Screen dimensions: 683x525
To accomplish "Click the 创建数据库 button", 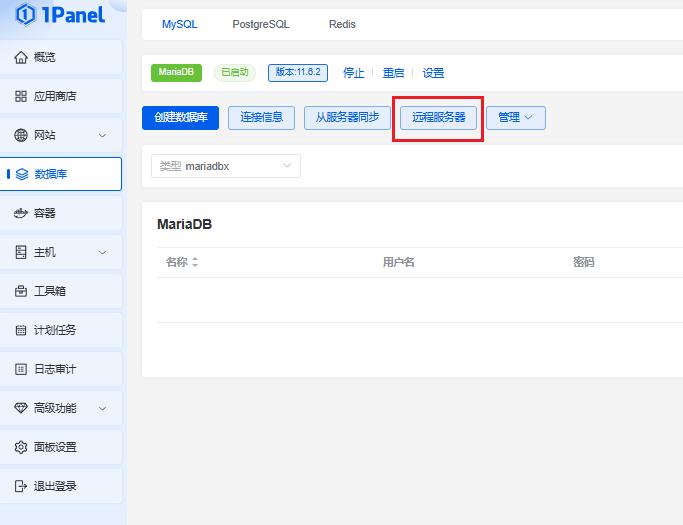I will pos(180,118).
